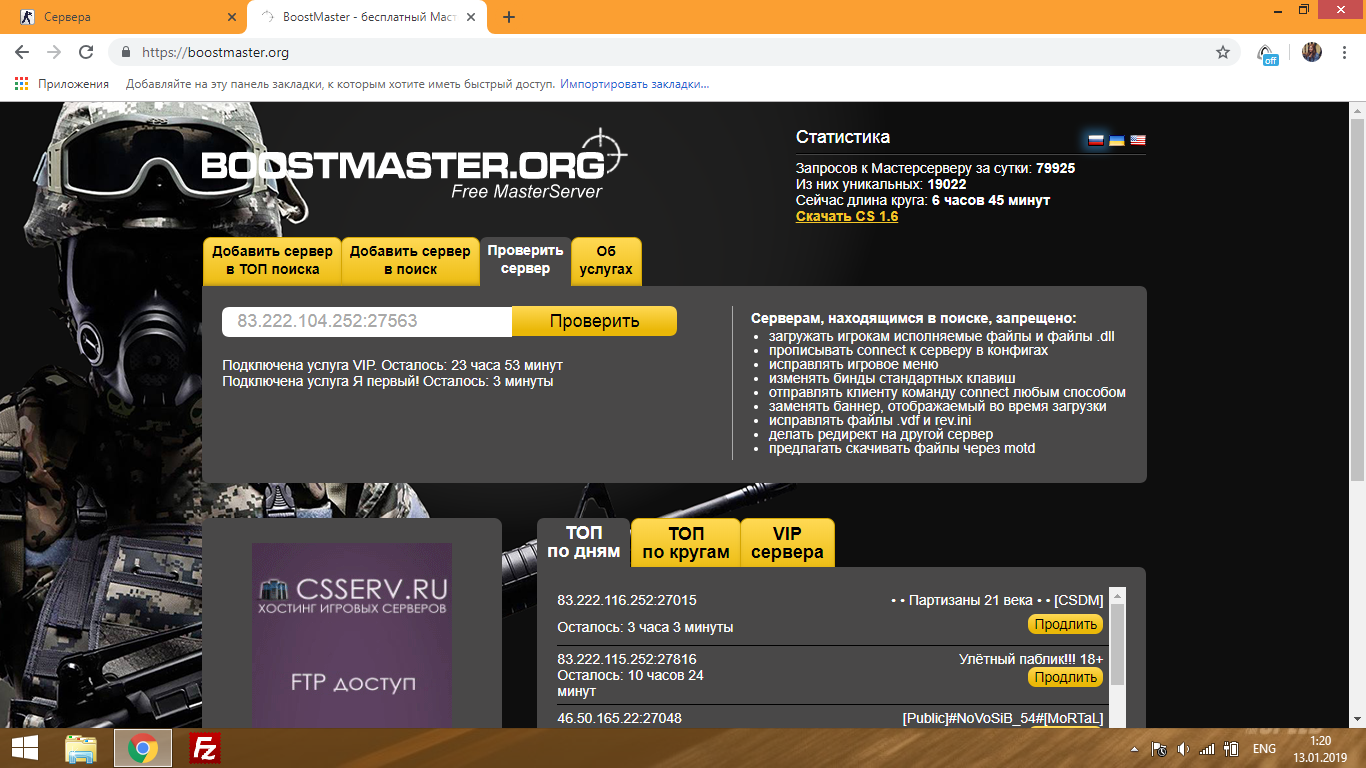The height and width of the screenshot is (768, 1366).
Task: Click the 'Запросов к Мастерсерверу за сутки' line
Action: pos(935,168)
